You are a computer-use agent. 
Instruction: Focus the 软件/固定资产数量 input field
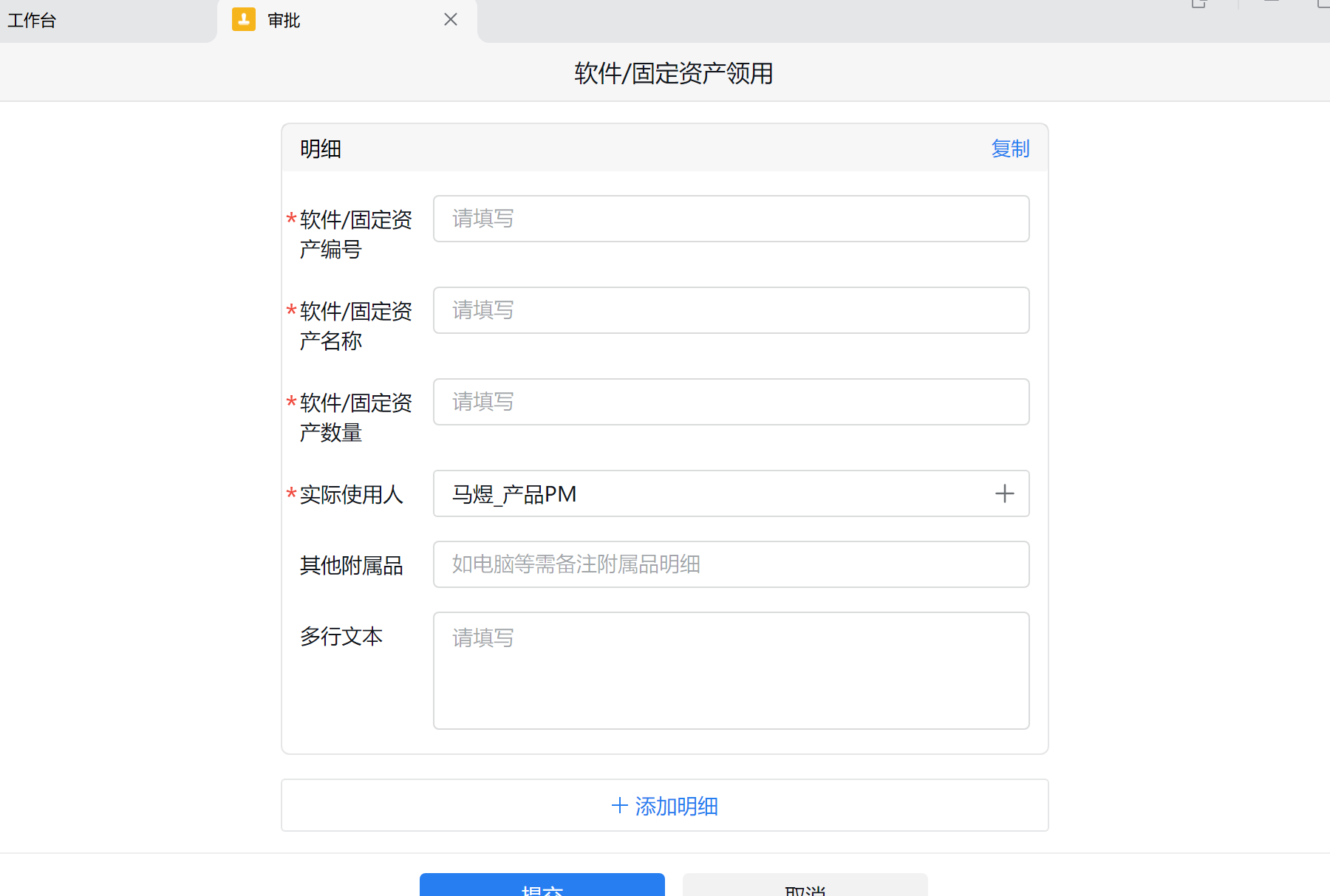tap(731, 402)
